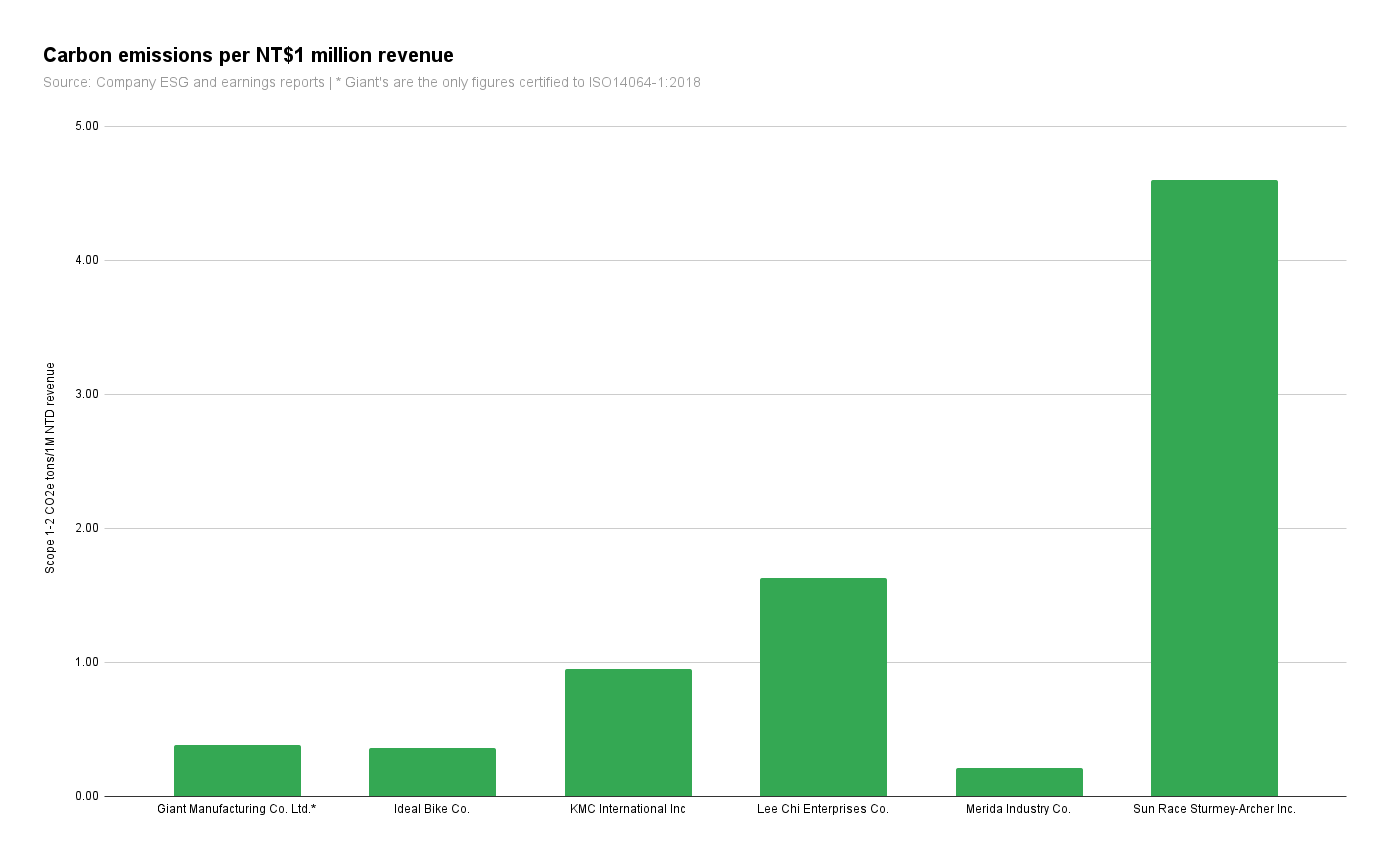Click the chart title 'Carbon emissions per NT$1 million revenue'
1389x859 pixels.
pyautogui.click(x=248, y=56)
